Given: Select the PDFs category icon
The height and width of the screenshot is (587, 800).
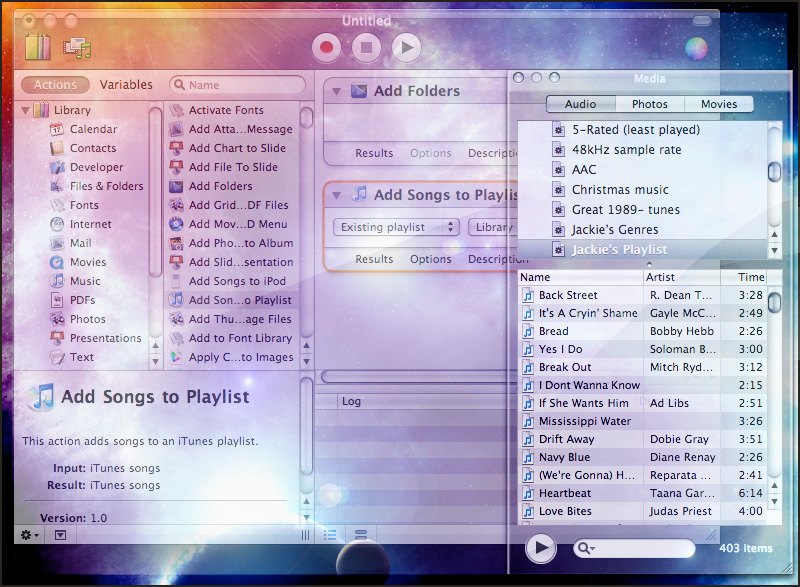Looking at the screenshot, I should (x=57, y=300).
